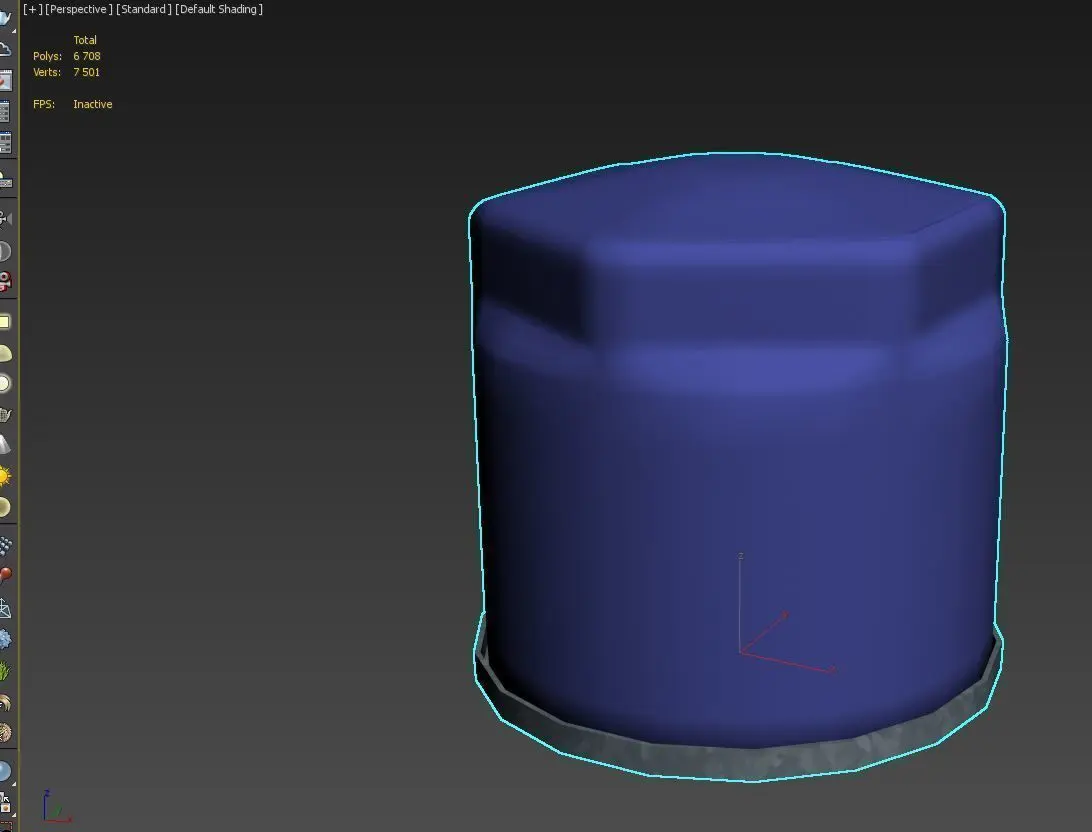Click the FPS value 'Inactive'

(x=93, y=104)
